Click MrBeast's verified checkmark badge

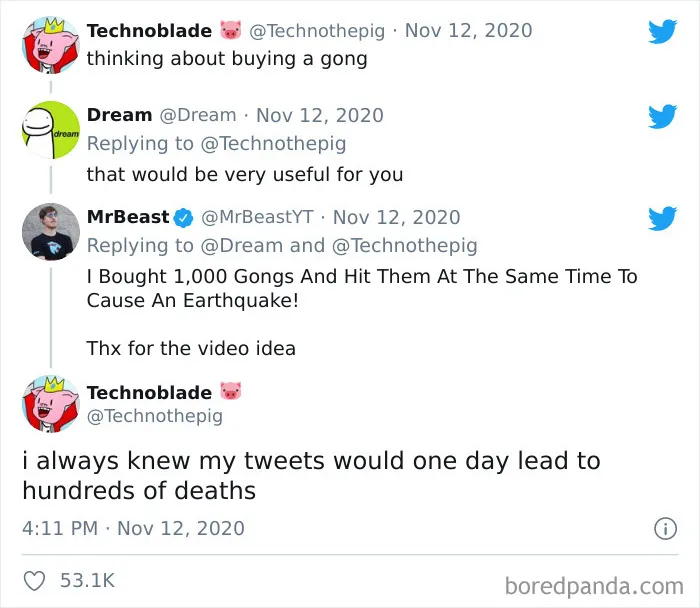click(183, 218)
